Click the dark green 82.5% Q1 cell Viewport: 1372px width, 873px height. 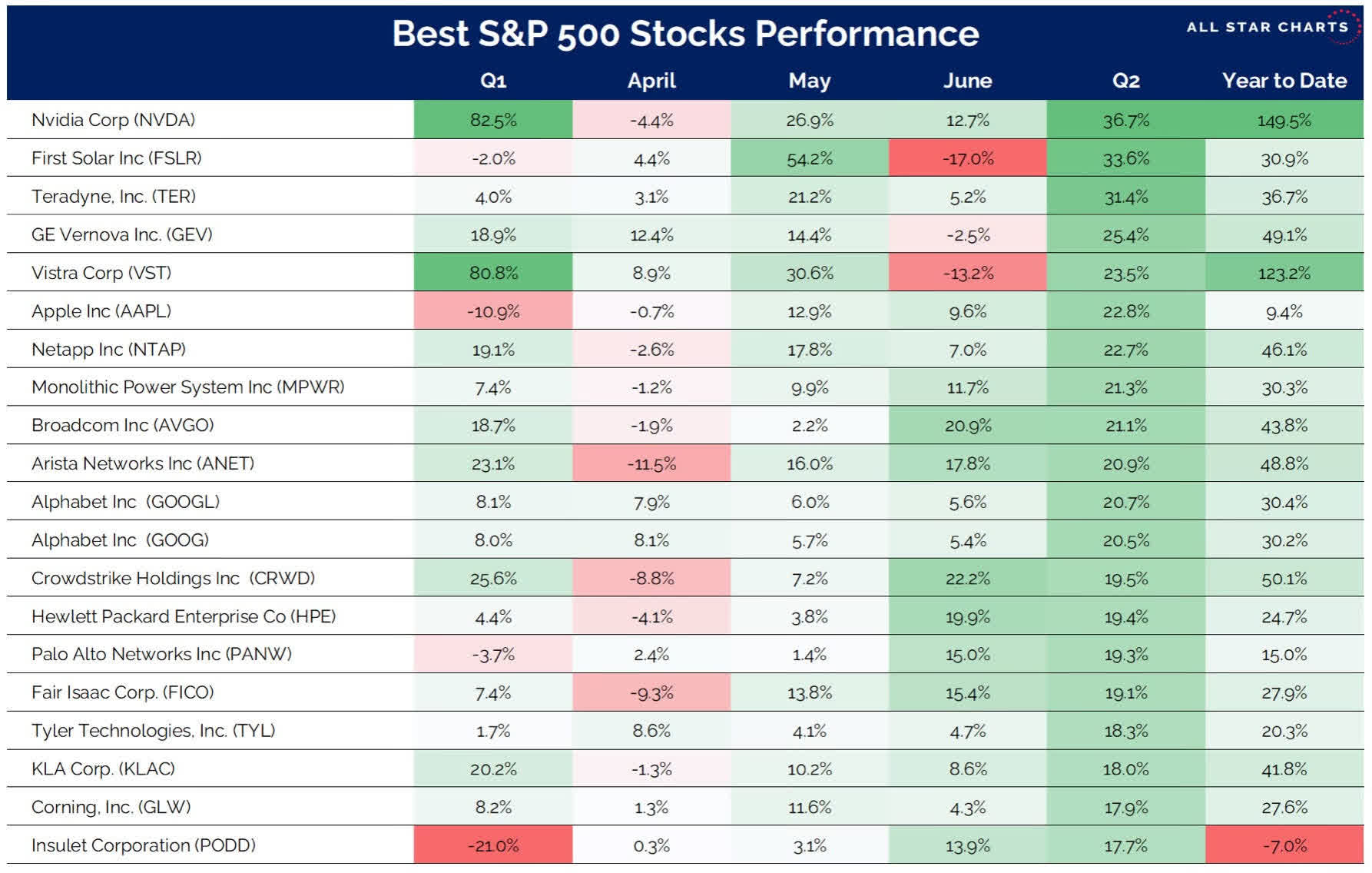(x=493, y=120)
